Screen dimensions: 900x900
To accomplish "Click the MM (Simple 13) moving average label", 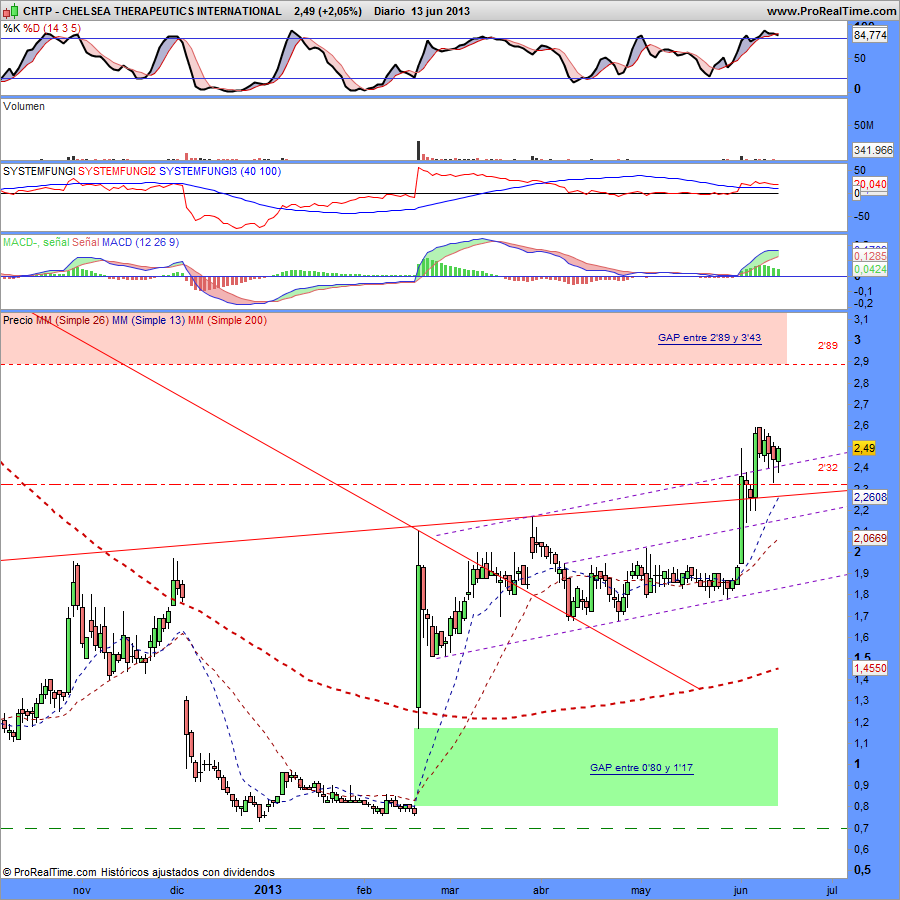I will pyautogui.click(x=149, y=320).
